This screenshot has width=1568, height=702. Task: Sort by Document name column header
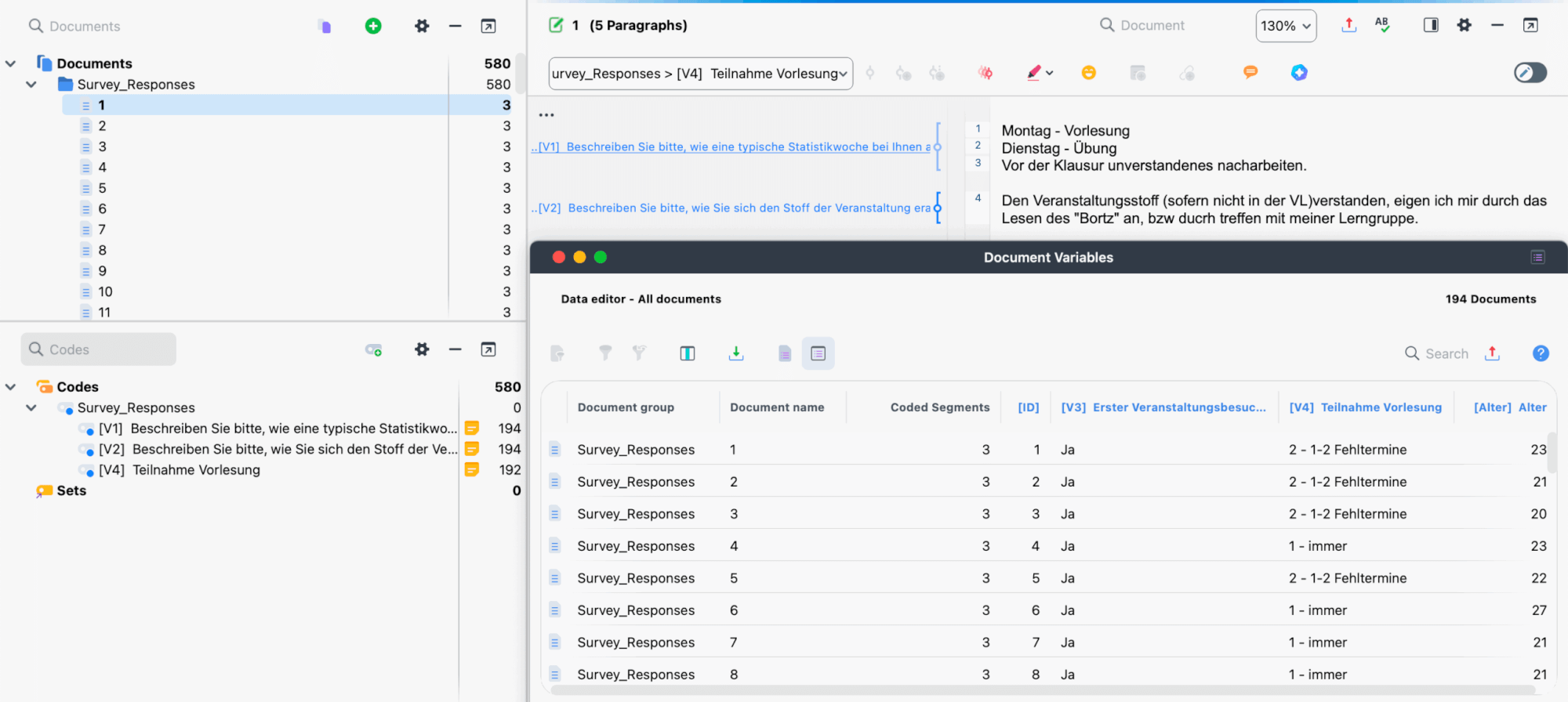(x=777, y=407)
